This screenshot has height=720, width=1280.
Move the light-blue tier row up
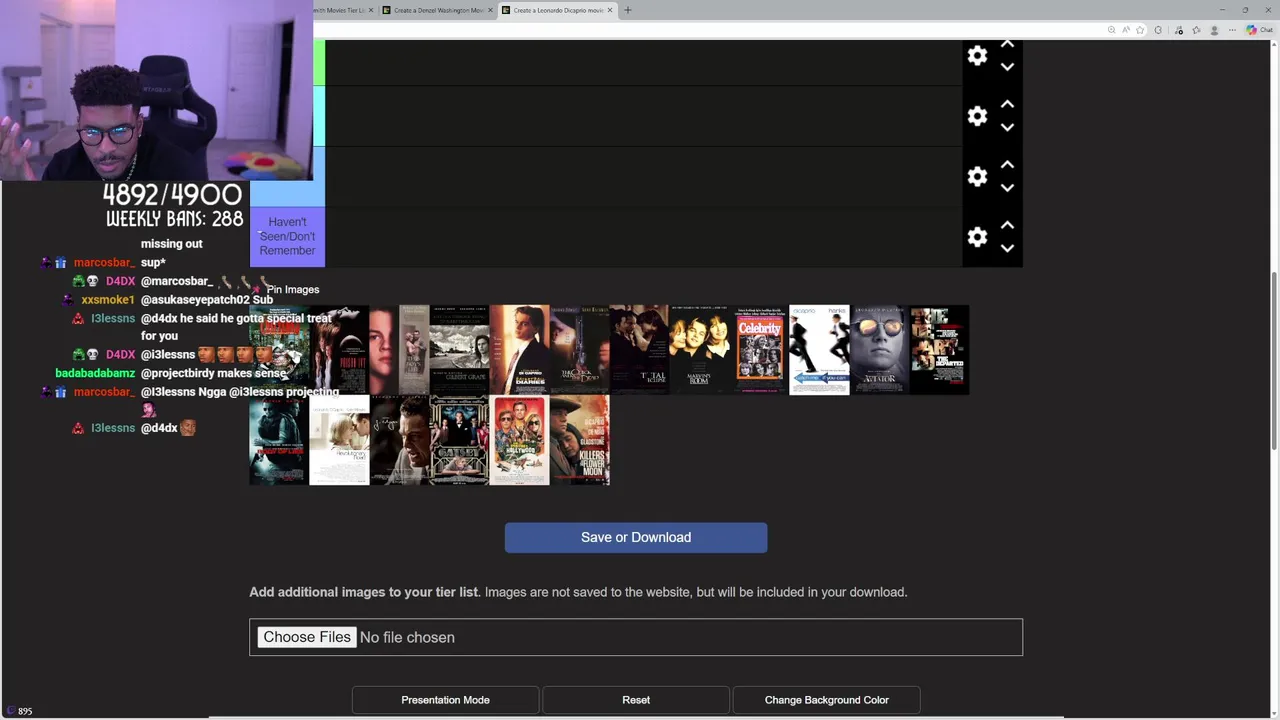1007,104
